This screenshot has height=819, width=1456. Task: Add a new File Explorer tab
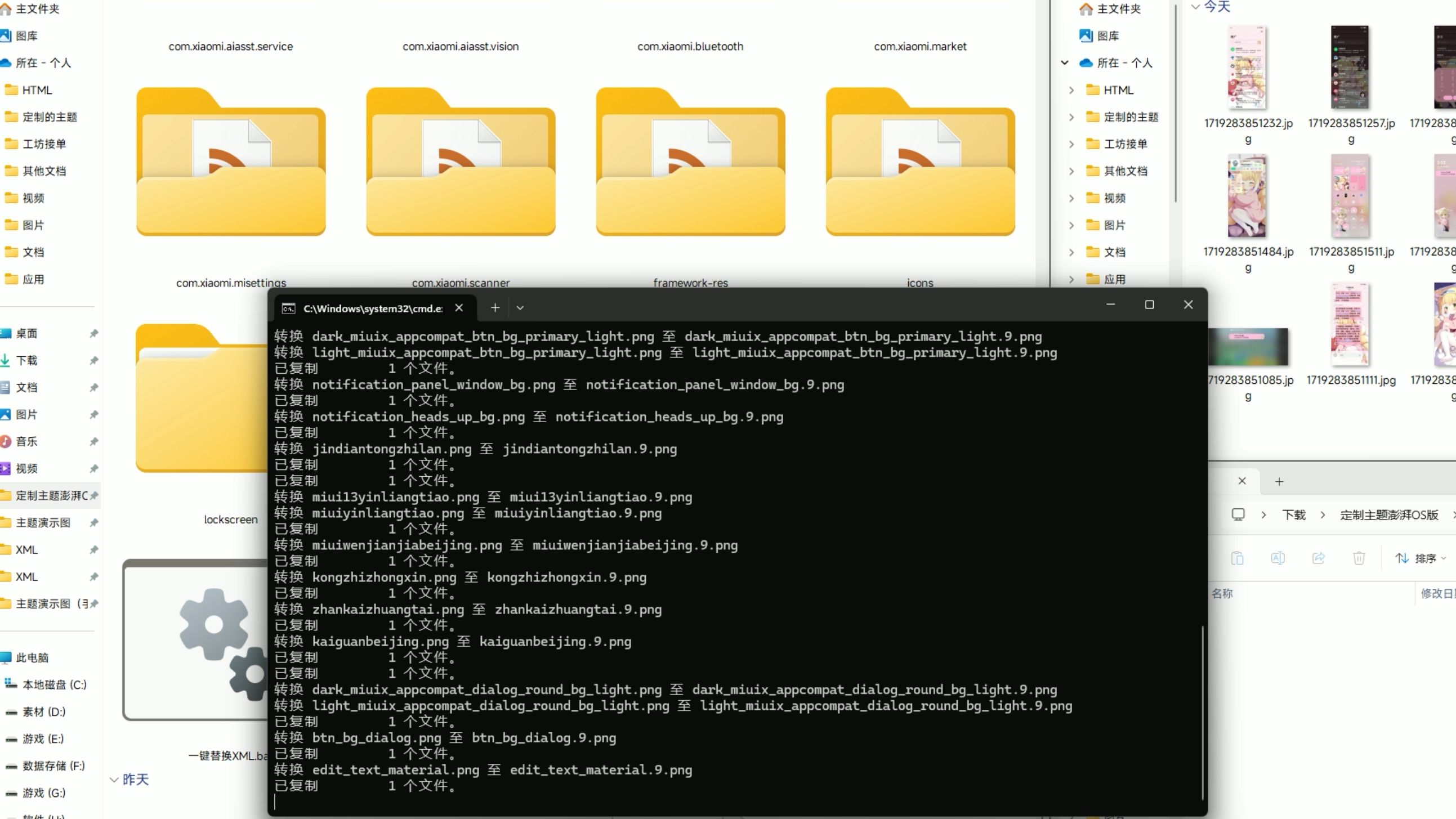[x=1279, y=482]
